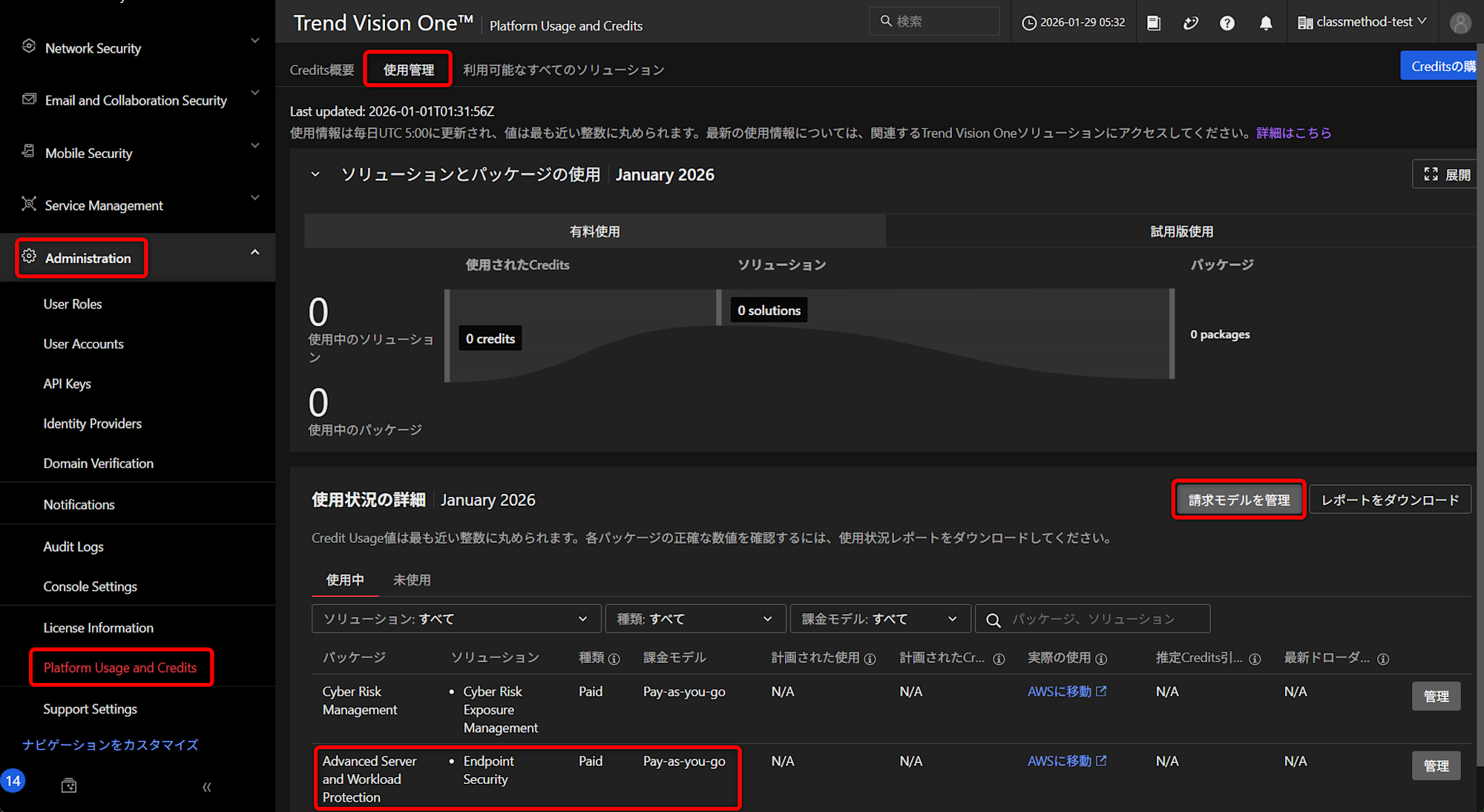
Task: Click the calendar icon at sidebar bottom
Action: click(69, 786)
